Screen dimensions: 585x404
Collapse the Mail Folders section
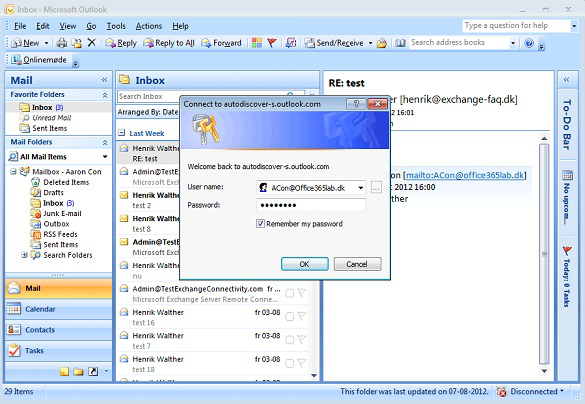click(x=105, y=143)
